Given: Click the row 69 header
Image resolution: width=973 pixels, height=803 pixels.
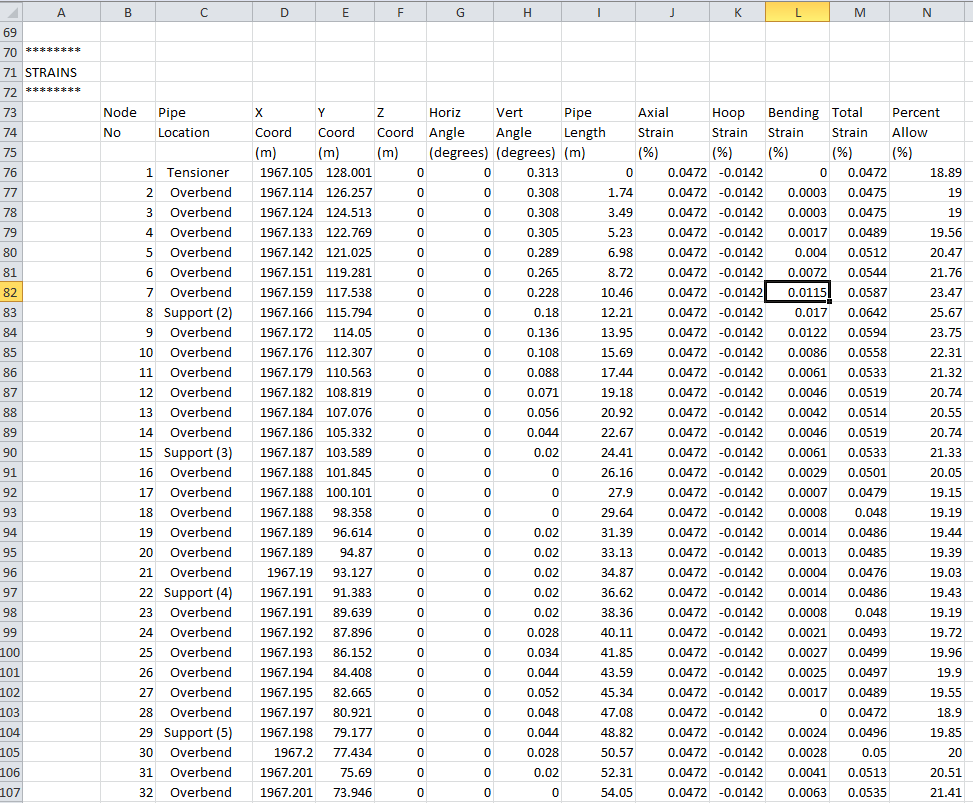Looking at the screenshot, I should point(11,32).
